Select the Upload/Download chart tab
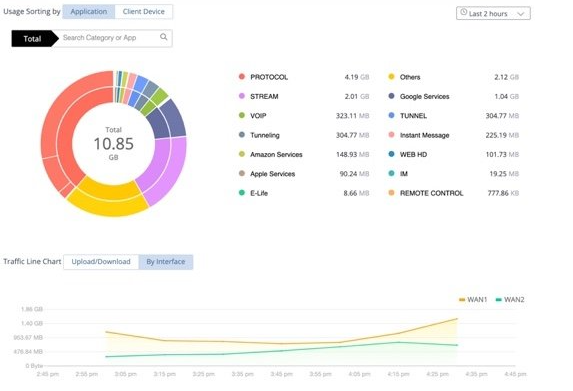This screenshot has height=391, width=573. [x=101, y=262]
